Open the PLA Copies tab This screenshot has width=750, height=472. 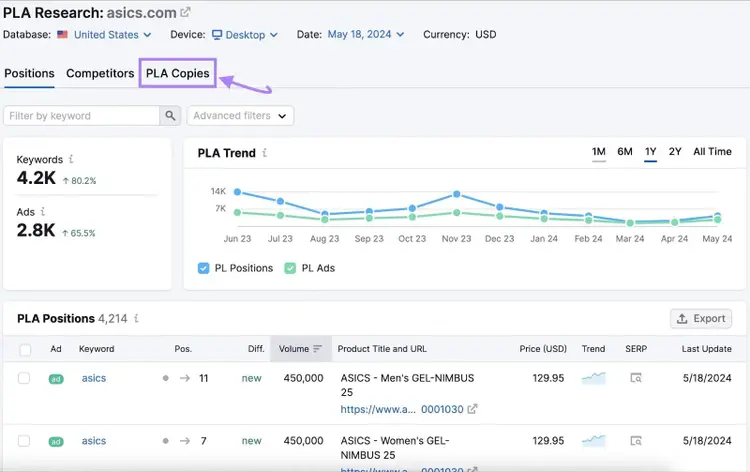(177, 73)
